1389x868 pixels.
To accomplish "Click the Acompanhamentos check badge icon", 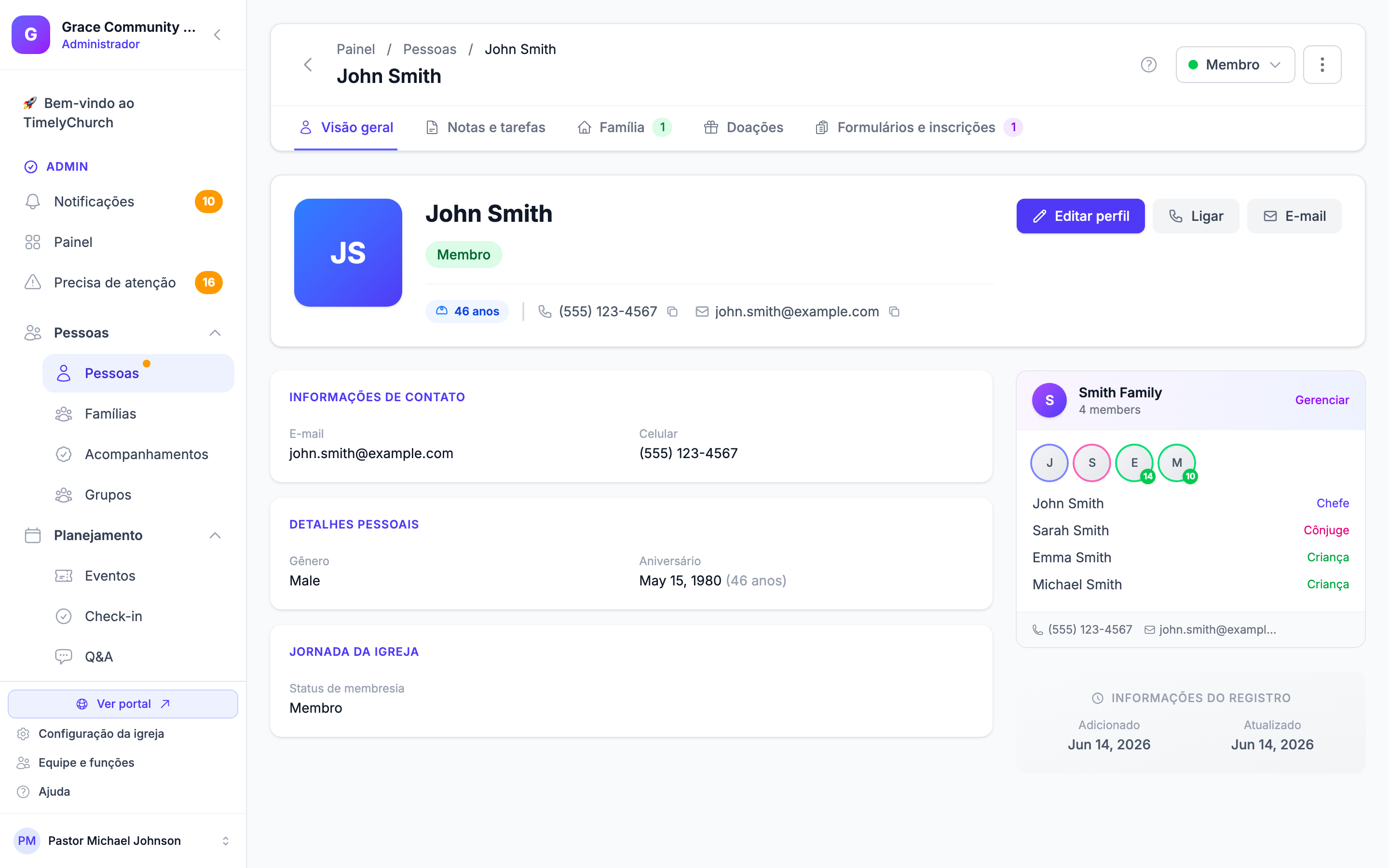I will coord(64,455).
